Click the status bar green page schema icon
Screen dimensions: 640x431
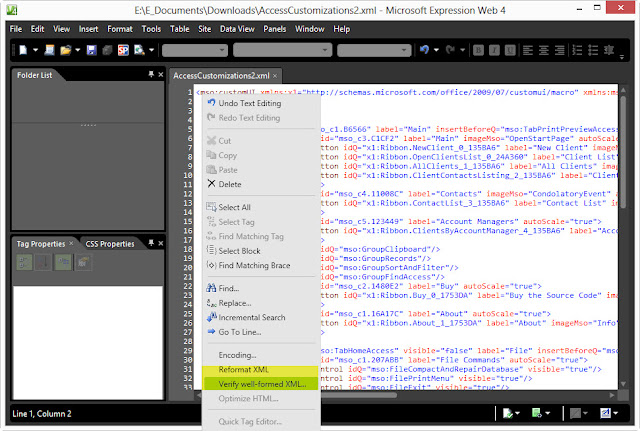pyautogui.click(x=537, y=413)
